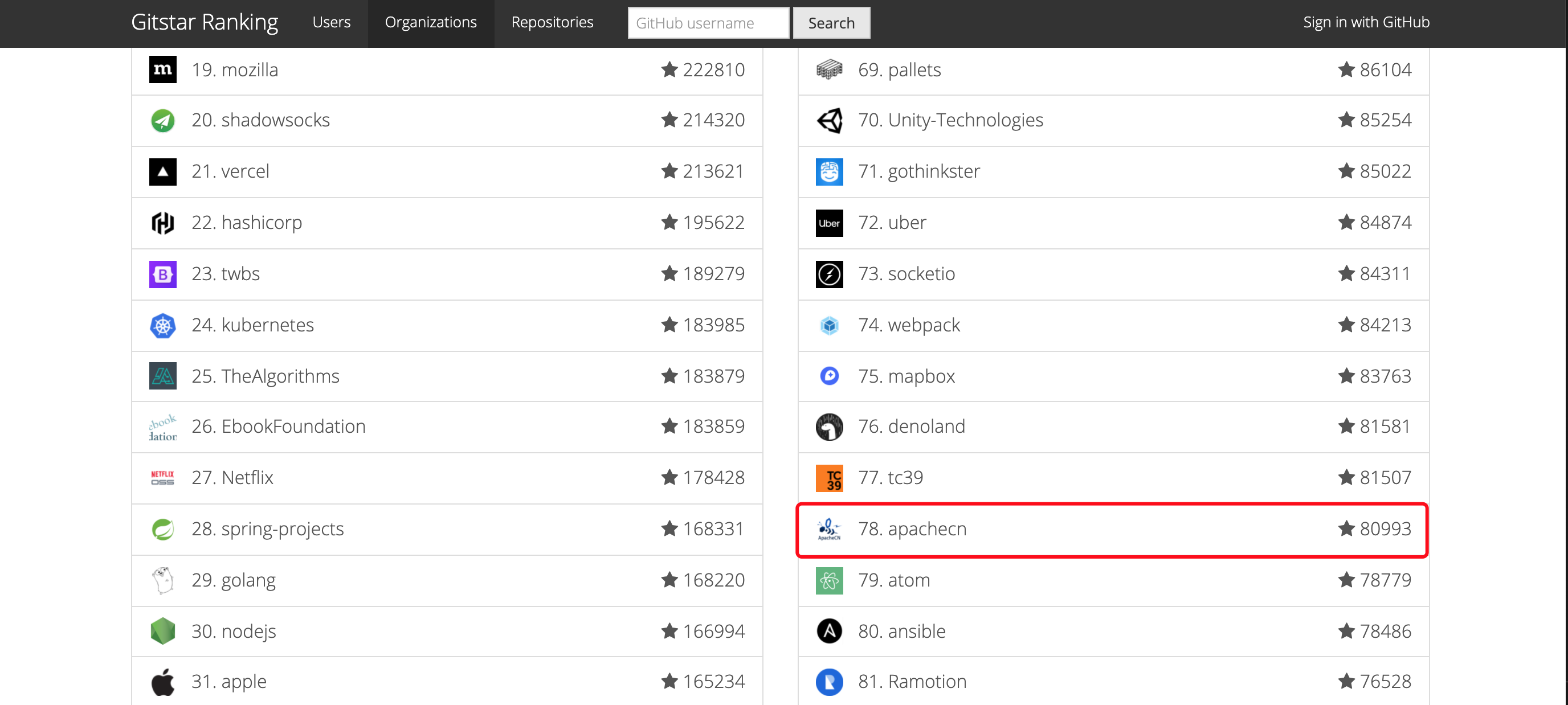This screenshot has height=705, width=1568.
Task: Click the ansible circular A icon
Action: (829, 632)
